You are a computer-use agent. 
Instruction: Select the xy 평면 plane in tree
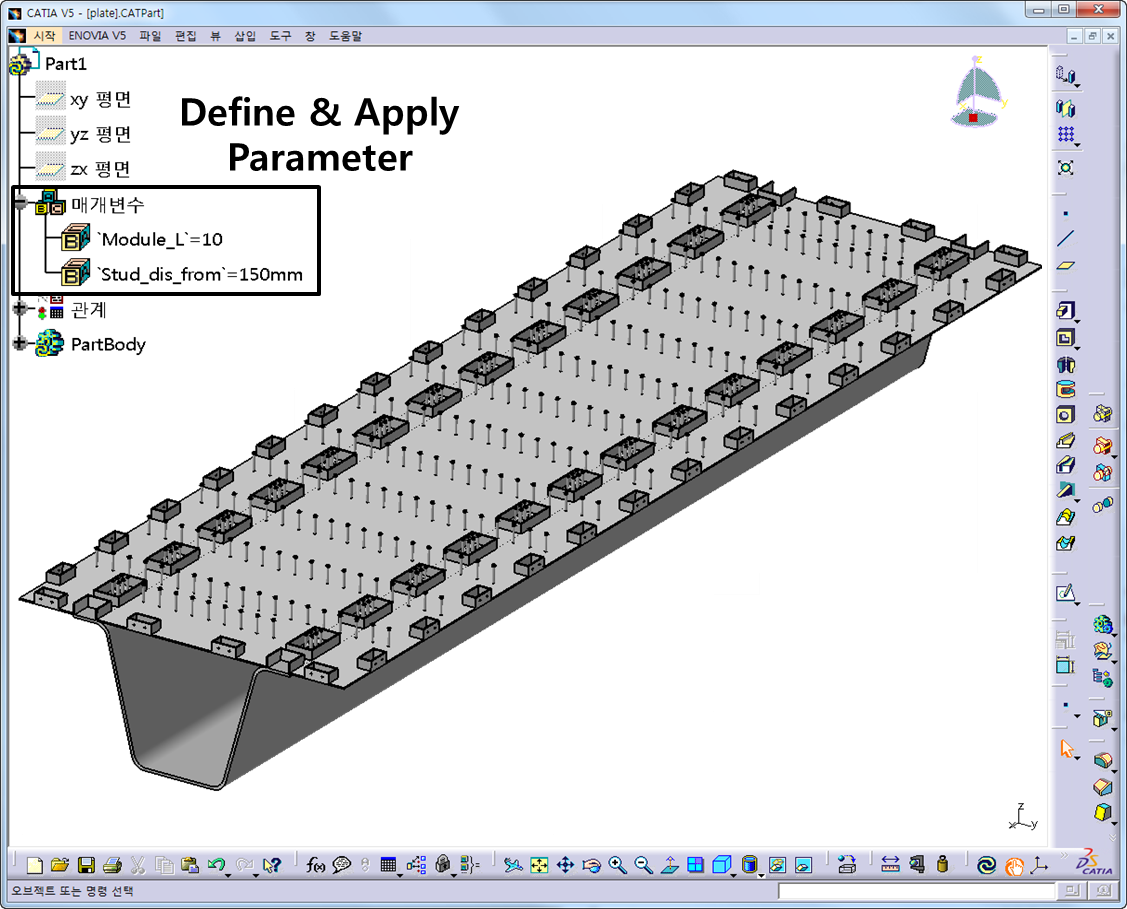point(101,99)
